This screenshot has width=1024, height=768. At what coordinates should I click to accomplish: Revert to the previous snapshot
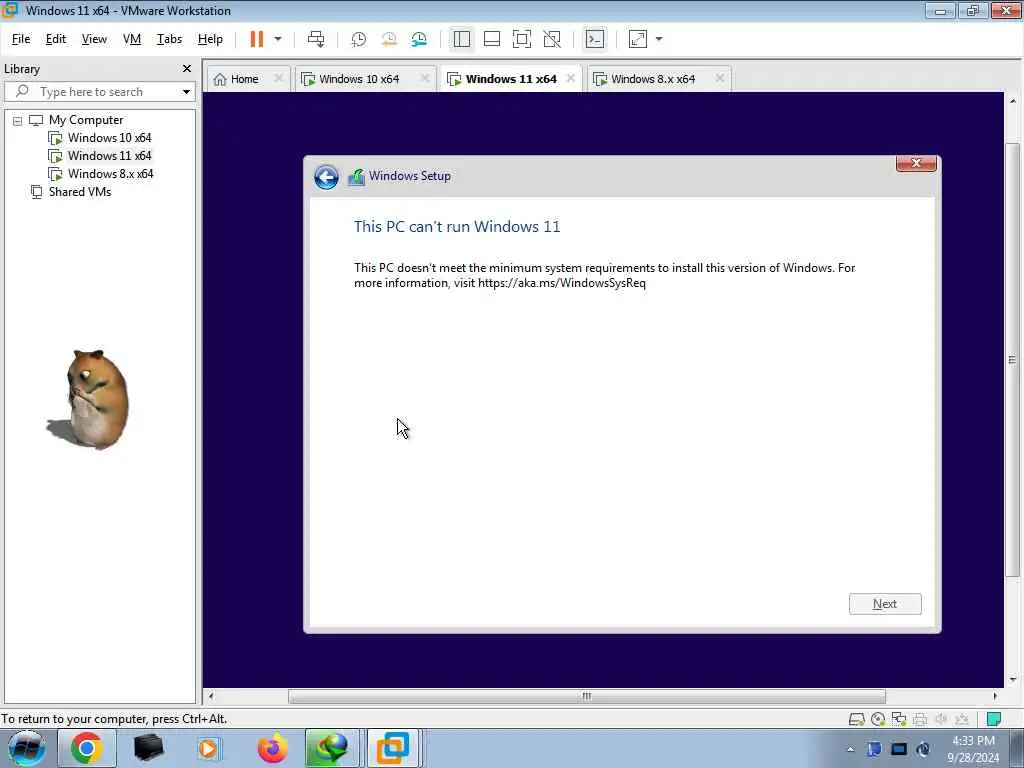(389, 39)
